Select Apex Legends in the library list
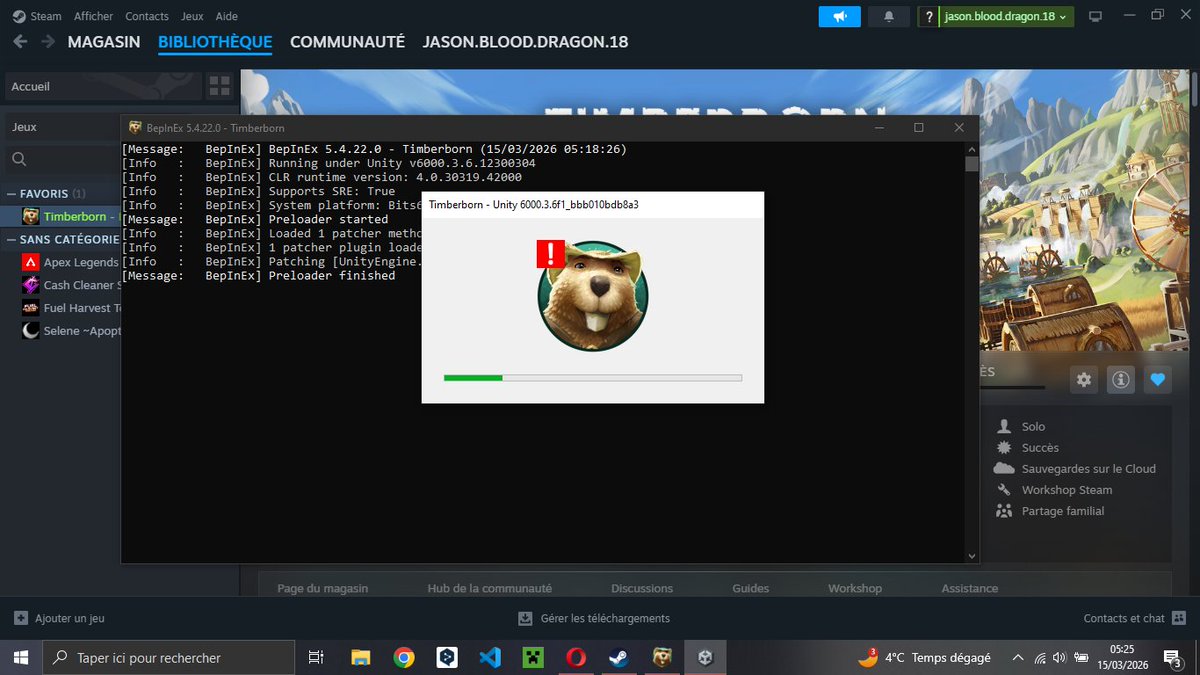Image resolution: width=1200 pixels, height=675 pixels. coord(70,262)
